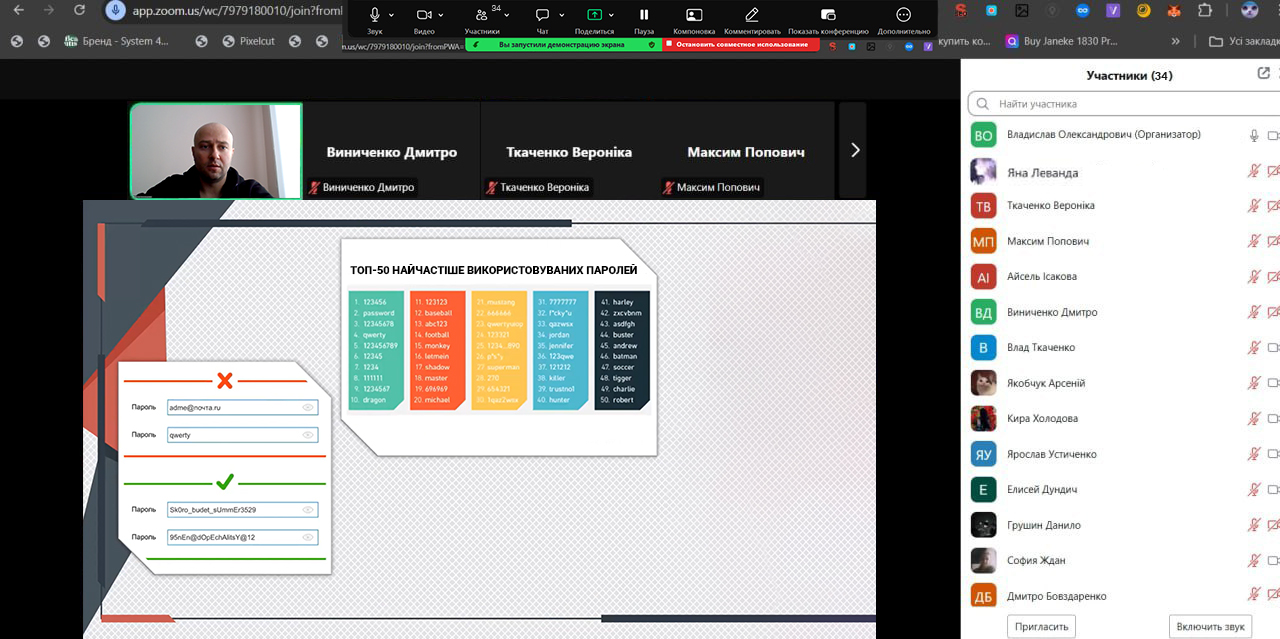Click the Видео camera icon
This screenshot has width=1280, height=639.
(424, 15)
